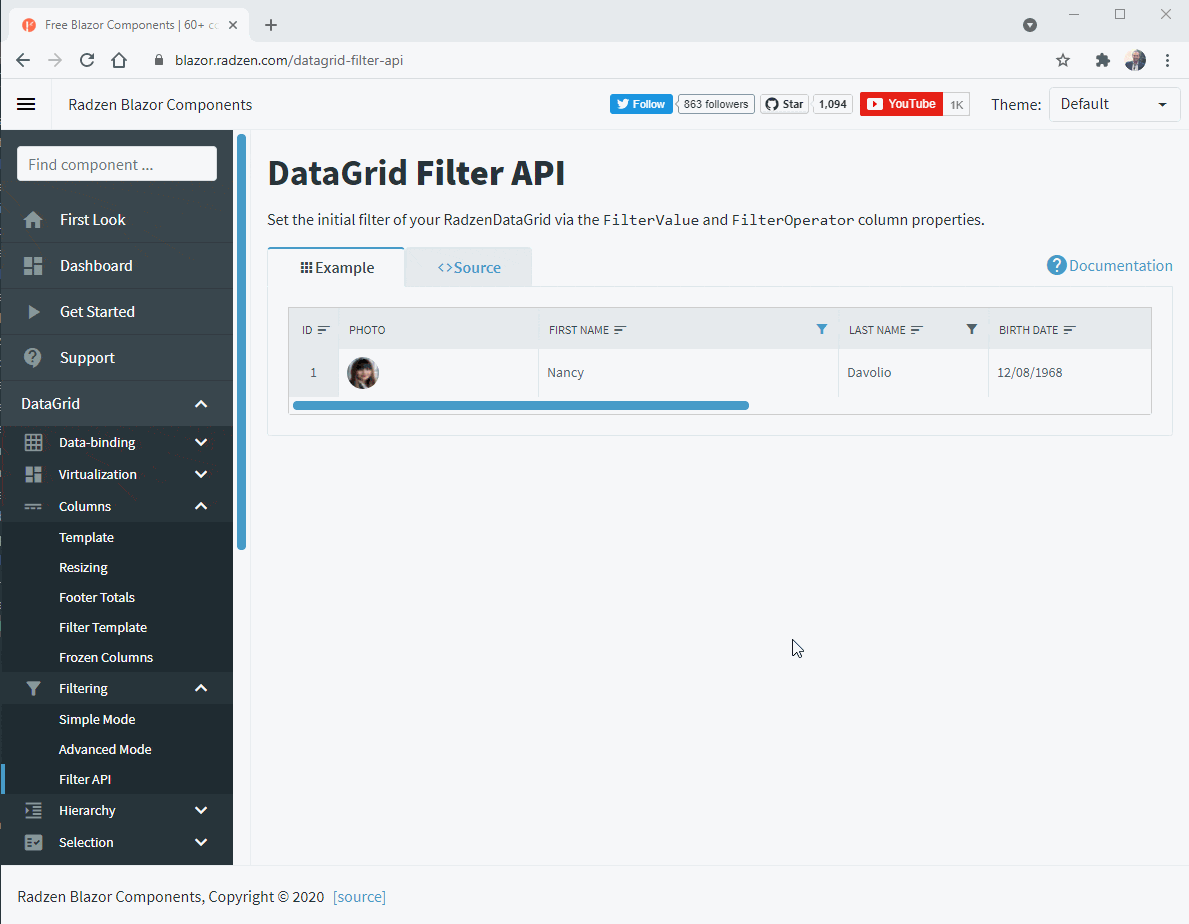Click the Selection icon in sidebar
The width and height of the screenshot is (1189, 924).
coord(33,842)
